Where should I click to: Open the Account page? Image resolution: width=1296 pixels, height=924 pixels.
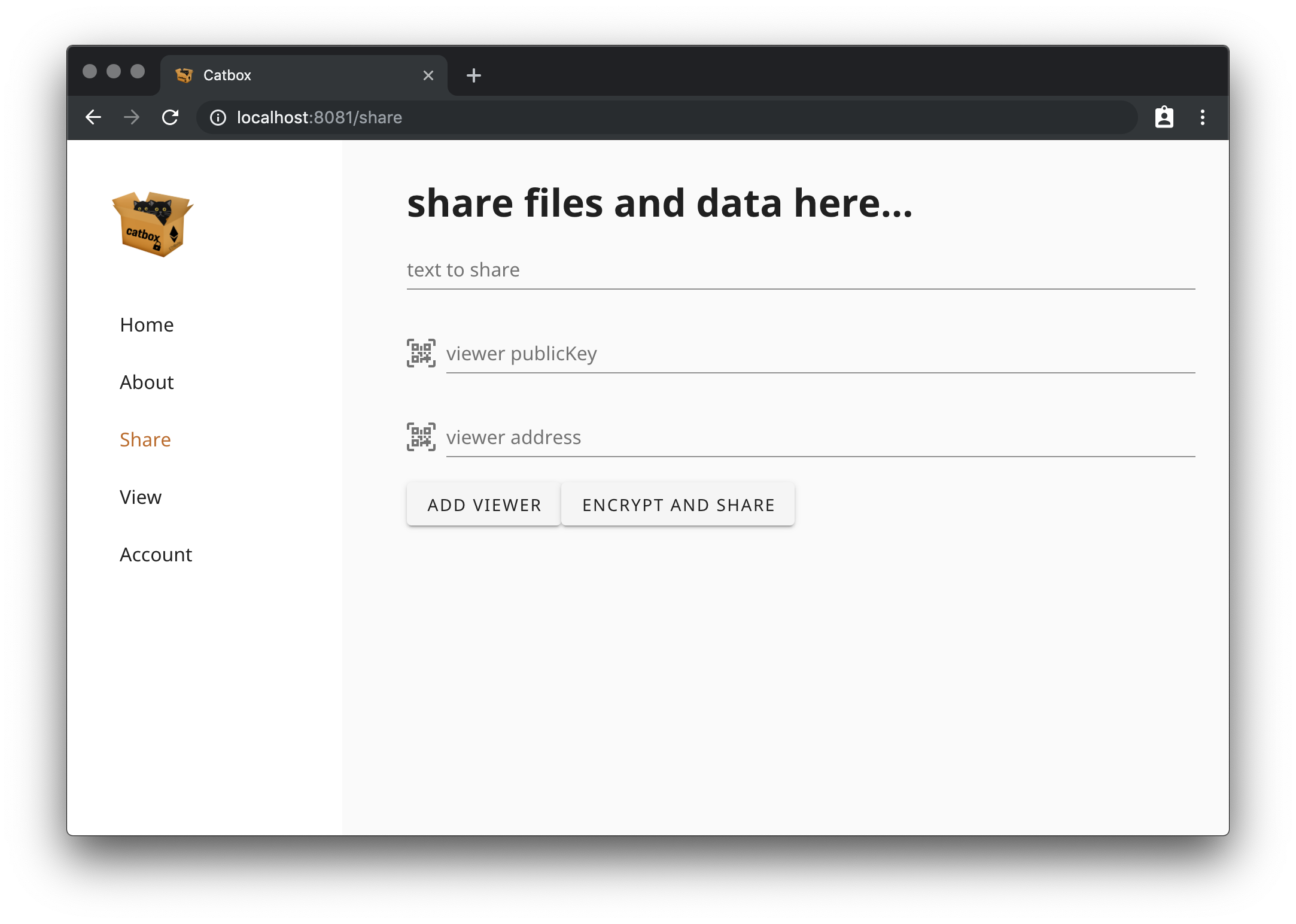point(156,555)
